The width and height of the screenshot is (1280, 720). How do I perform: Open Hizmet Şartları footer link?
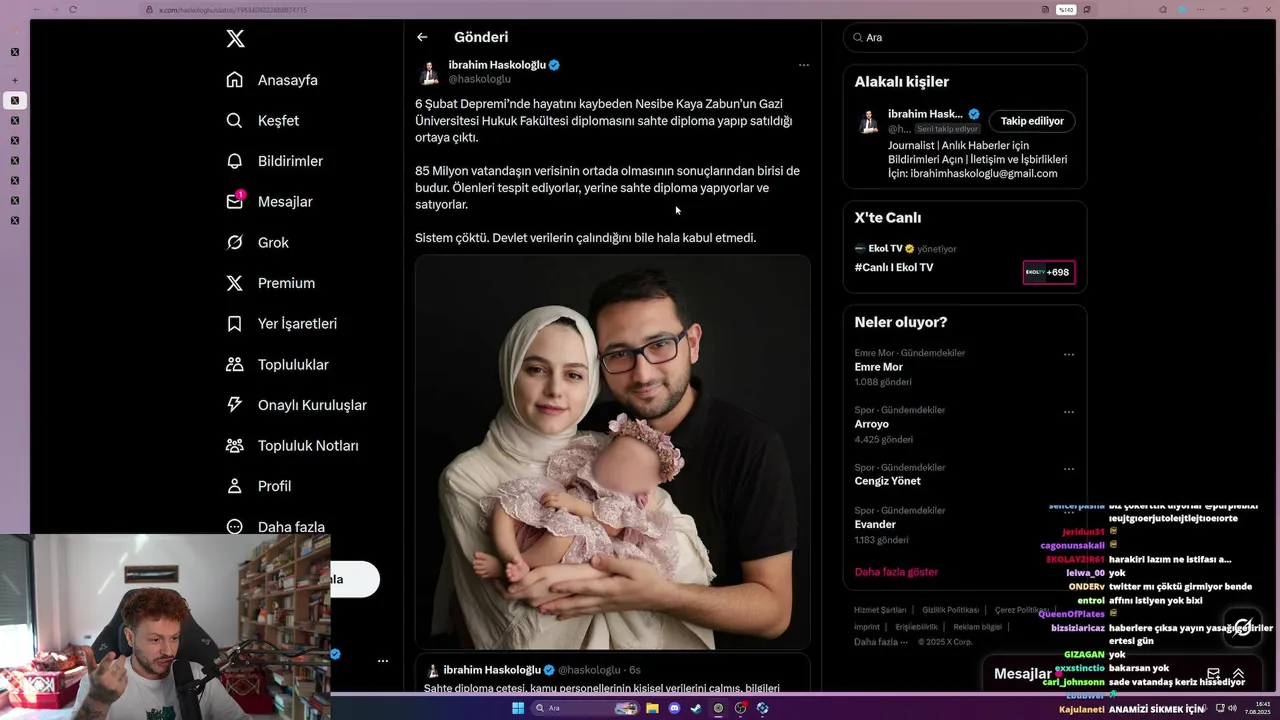coord(880,610)
